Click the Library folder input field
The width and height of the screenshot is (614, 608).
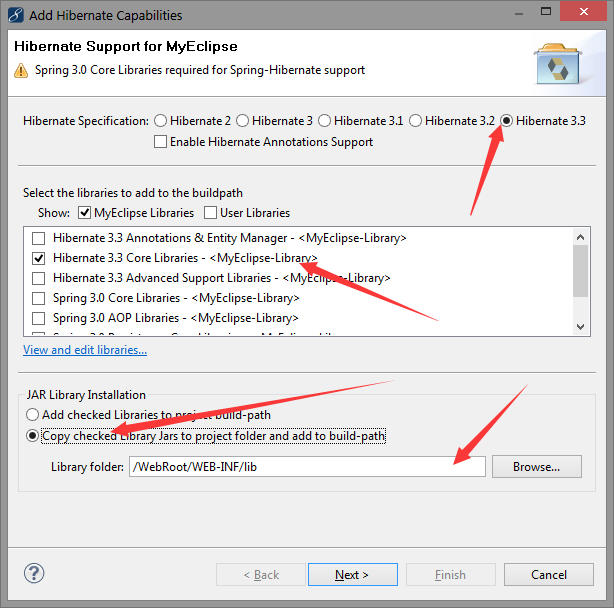[x=307, y=466]
